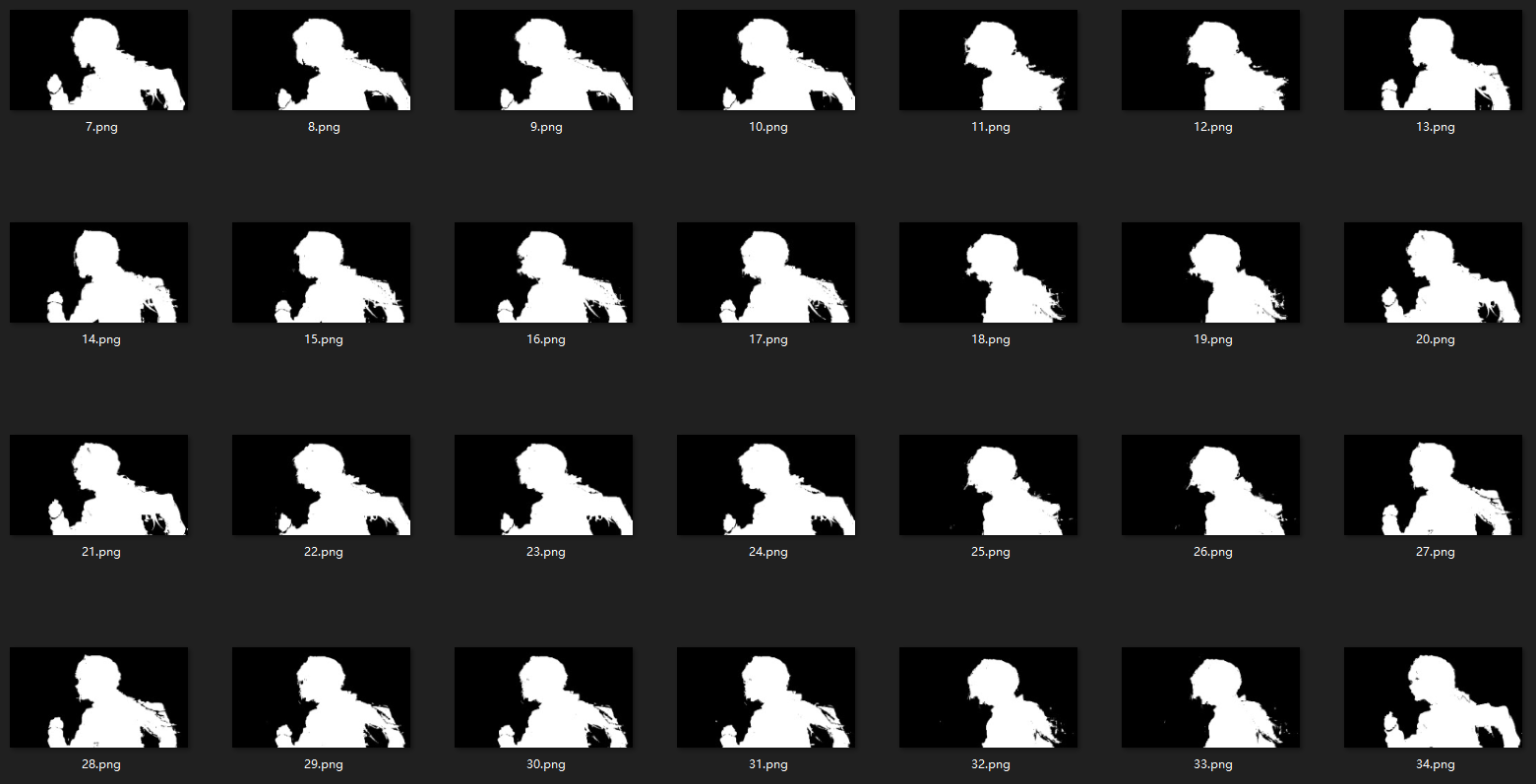The image size is (1536, 784).
Task: Click the file name label 33.png
Action: 1213,764
